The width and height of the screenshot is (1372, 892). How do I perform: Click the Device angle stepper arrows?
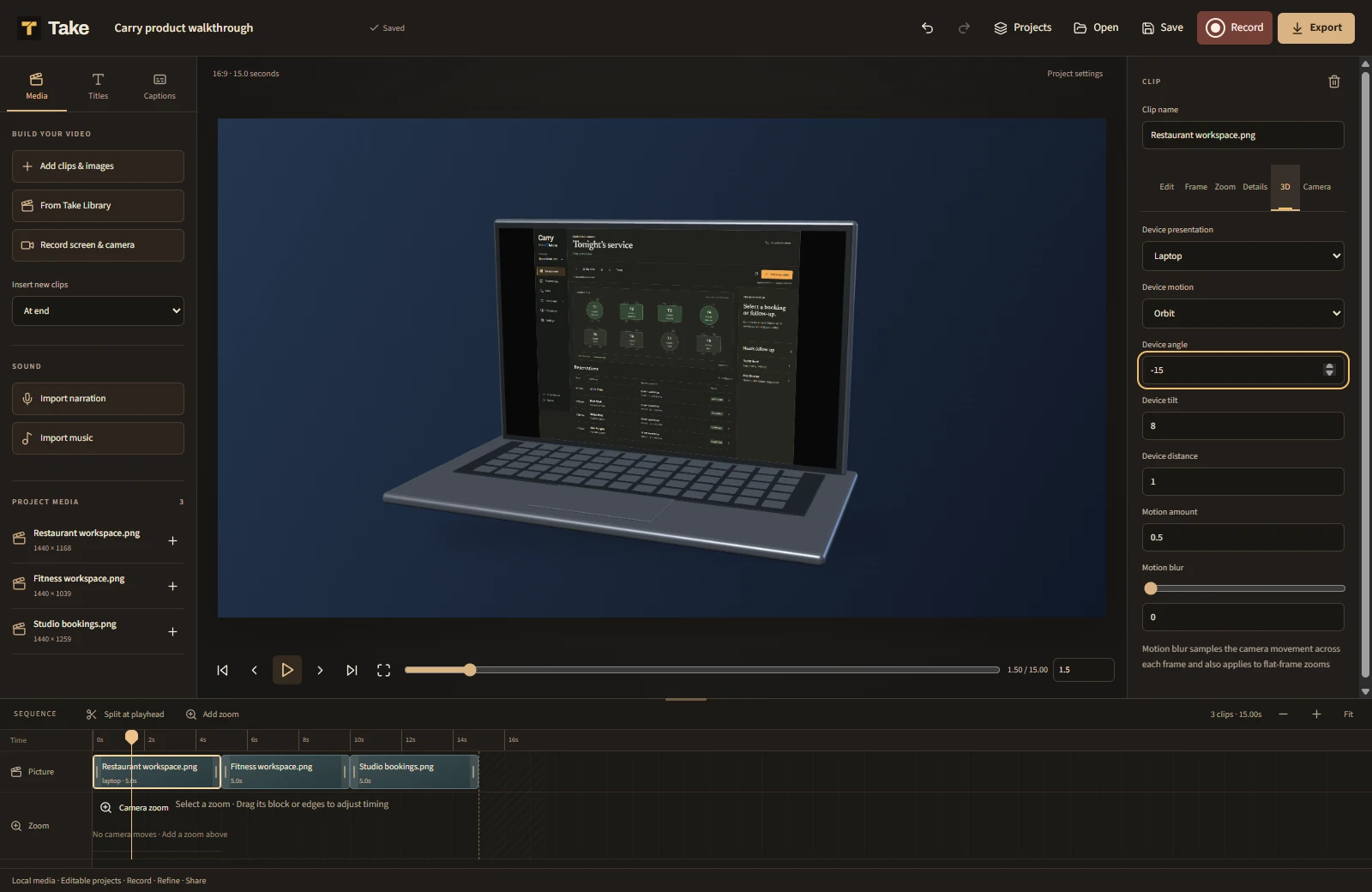coord(1329,370)
